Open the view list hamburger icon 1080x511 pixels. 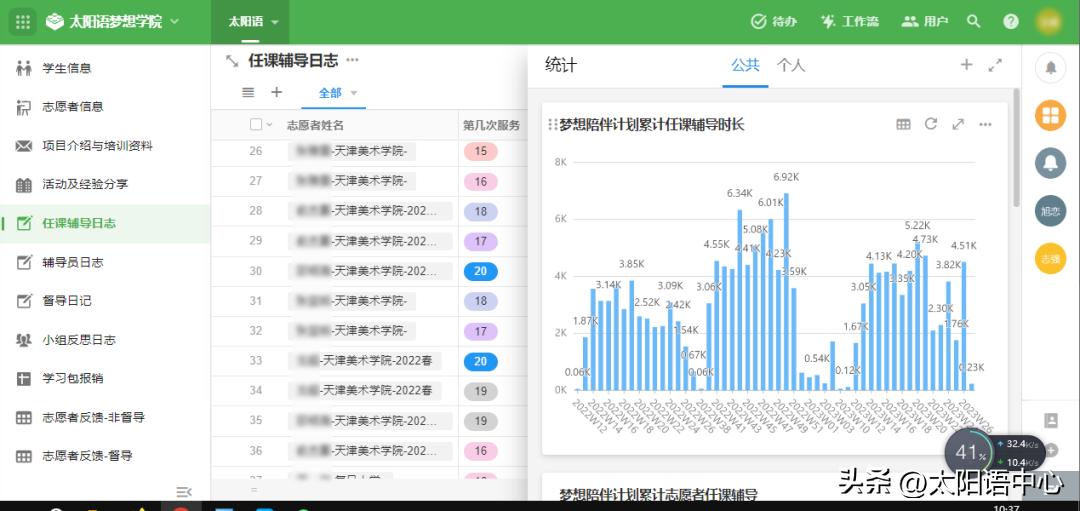point(248,92)
